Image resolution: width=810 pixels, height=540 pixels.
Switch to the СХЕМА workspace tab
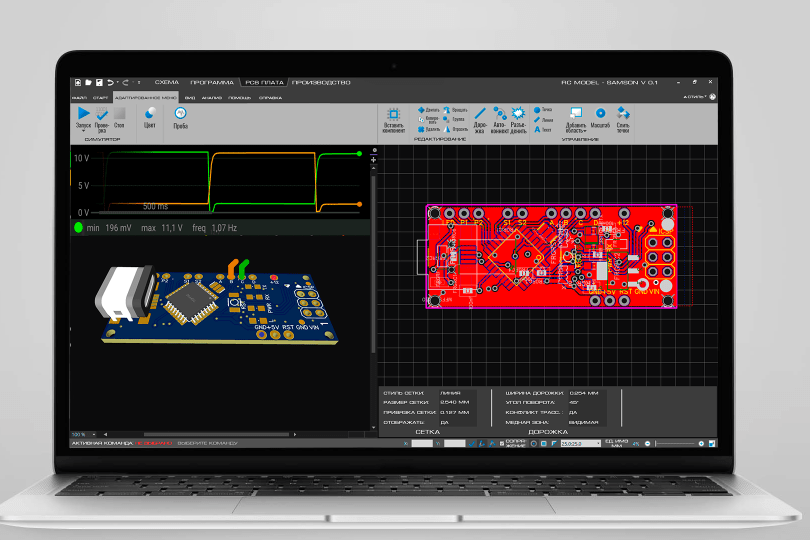[167, 82]
